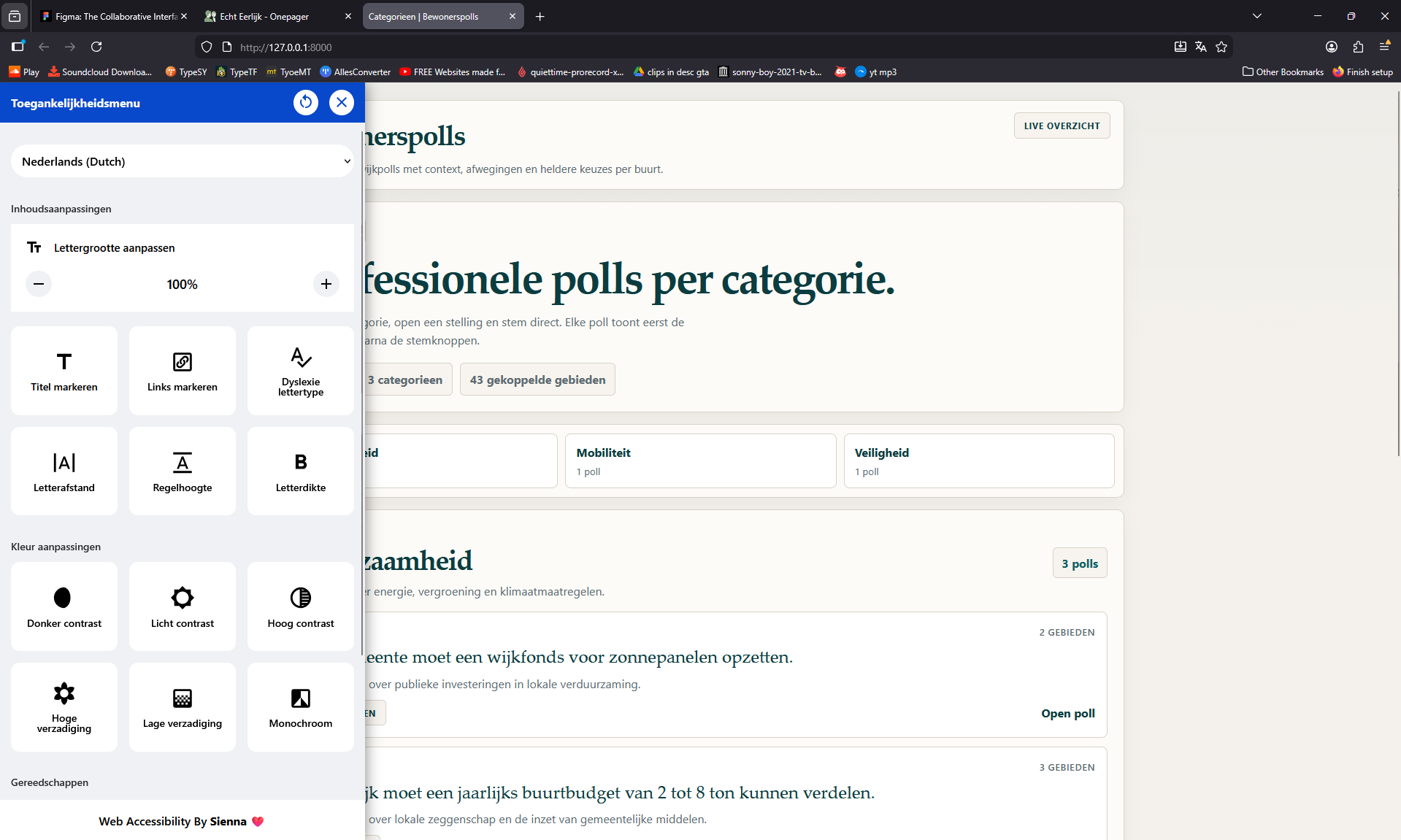This screenshot has width=1401, height=840.
Task: Select the Links markeren option
Action: 182,370
